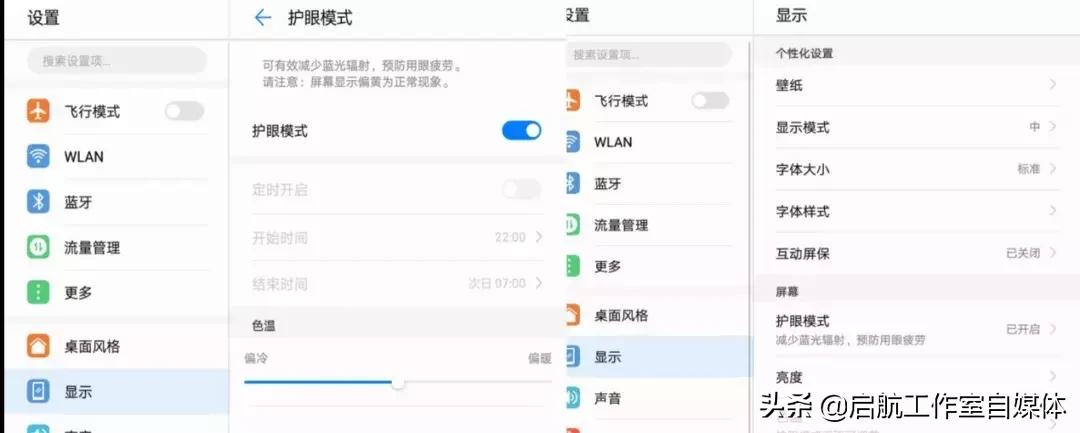Click the 色温 section header
This screenshot has height=433, width=1080.
click(x=264, y=326)
